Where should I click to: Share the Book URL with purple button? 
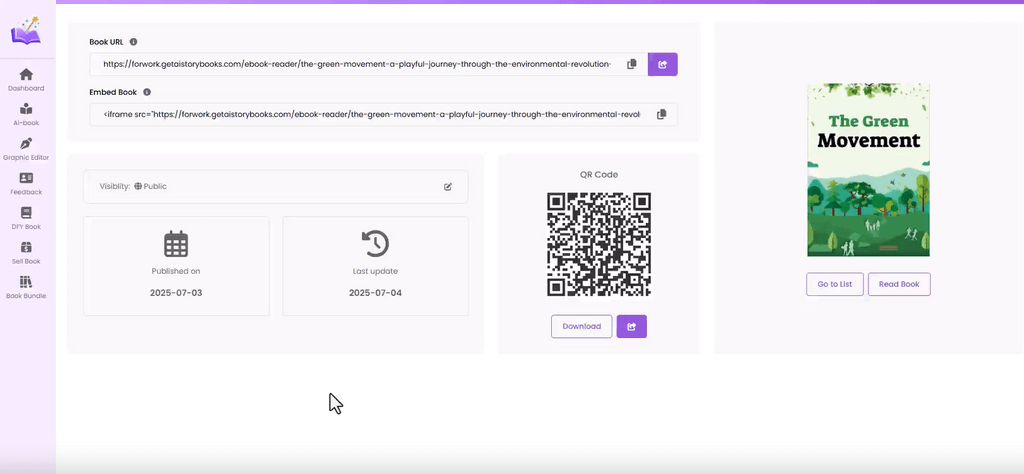662,64
